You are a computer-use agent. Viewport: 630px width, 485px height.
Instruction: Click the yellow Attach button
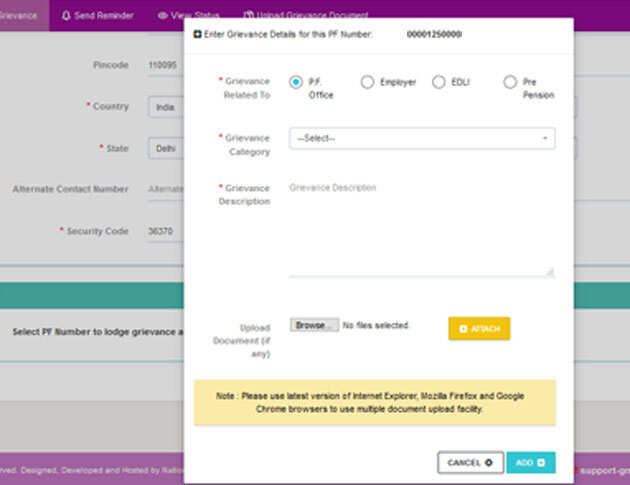pos(479,328)
